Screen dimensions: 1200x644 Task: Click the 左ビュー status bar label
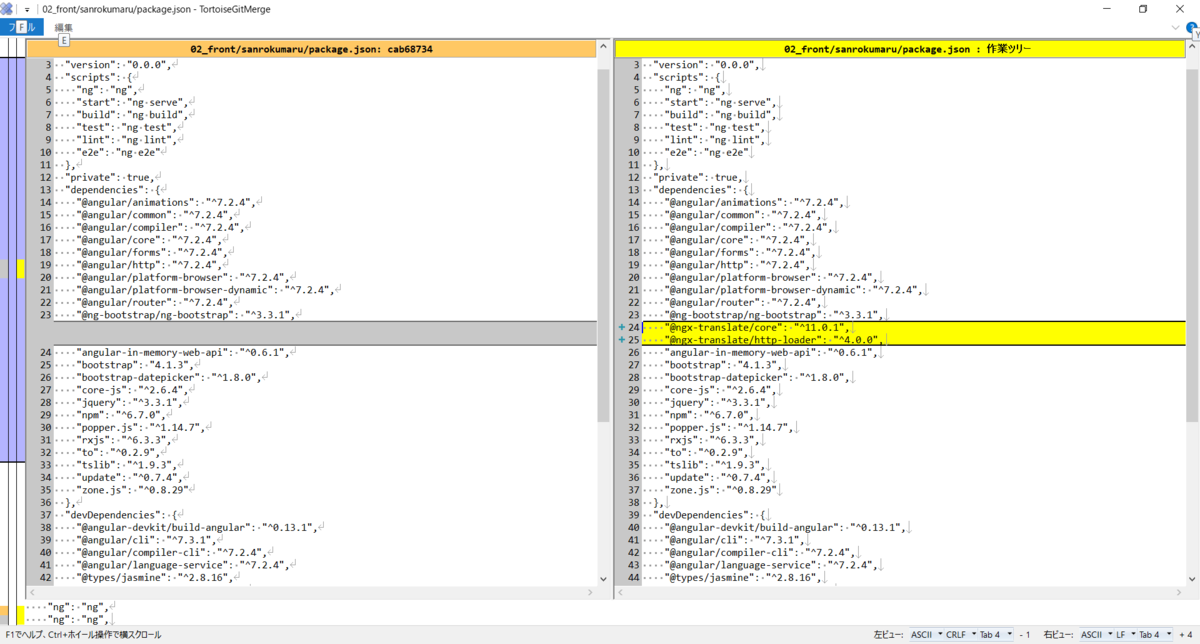[889, 634]
